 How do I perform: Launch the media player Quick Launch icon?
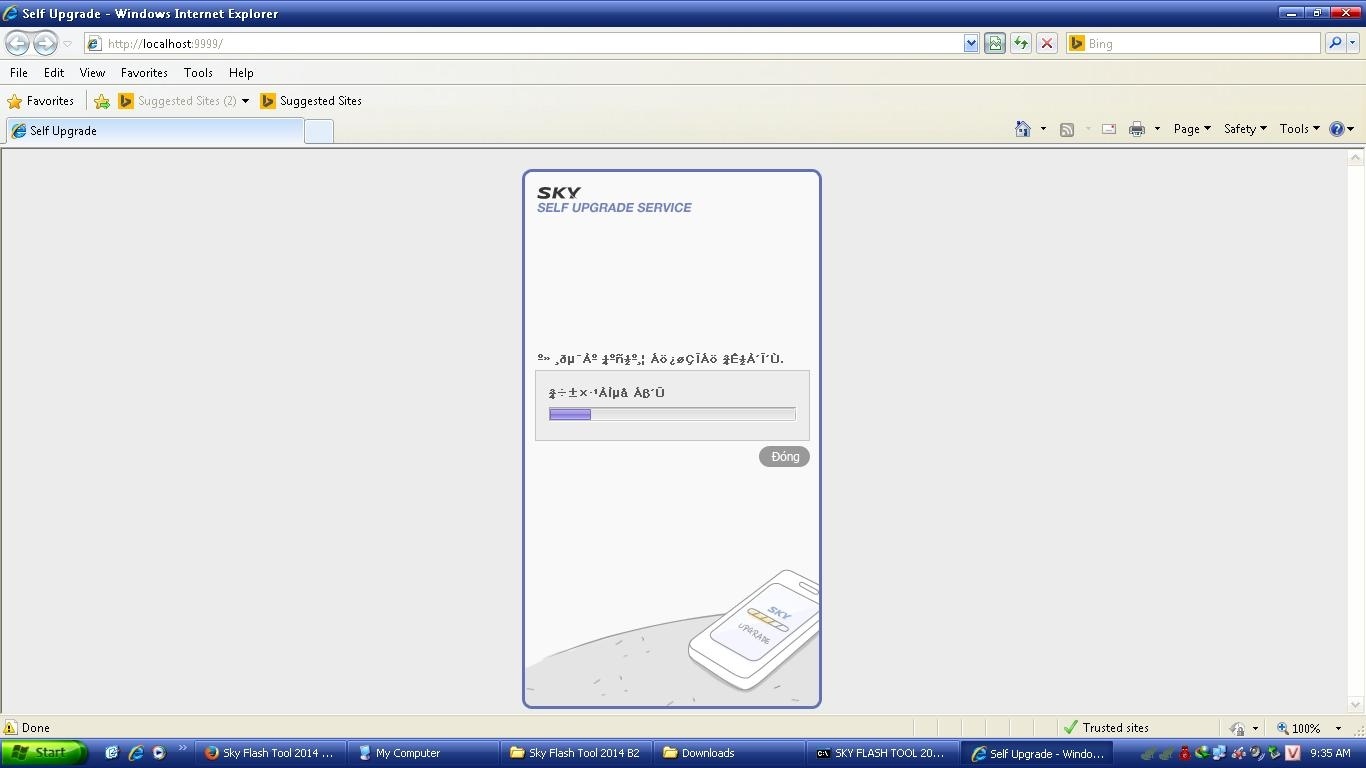click(x=158, y=753)
